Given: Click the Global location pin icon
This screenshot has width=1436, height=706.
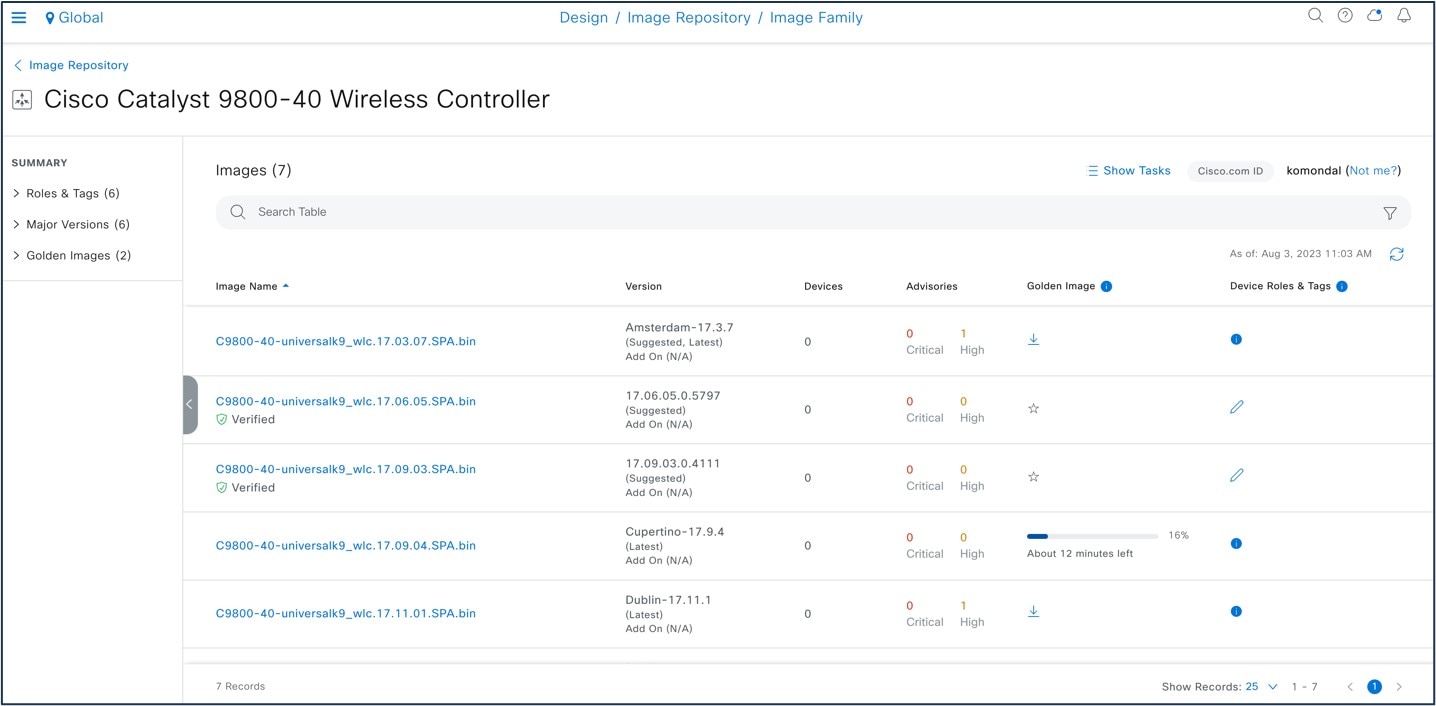Looking at the screenshot, I should tap(50, 18).
